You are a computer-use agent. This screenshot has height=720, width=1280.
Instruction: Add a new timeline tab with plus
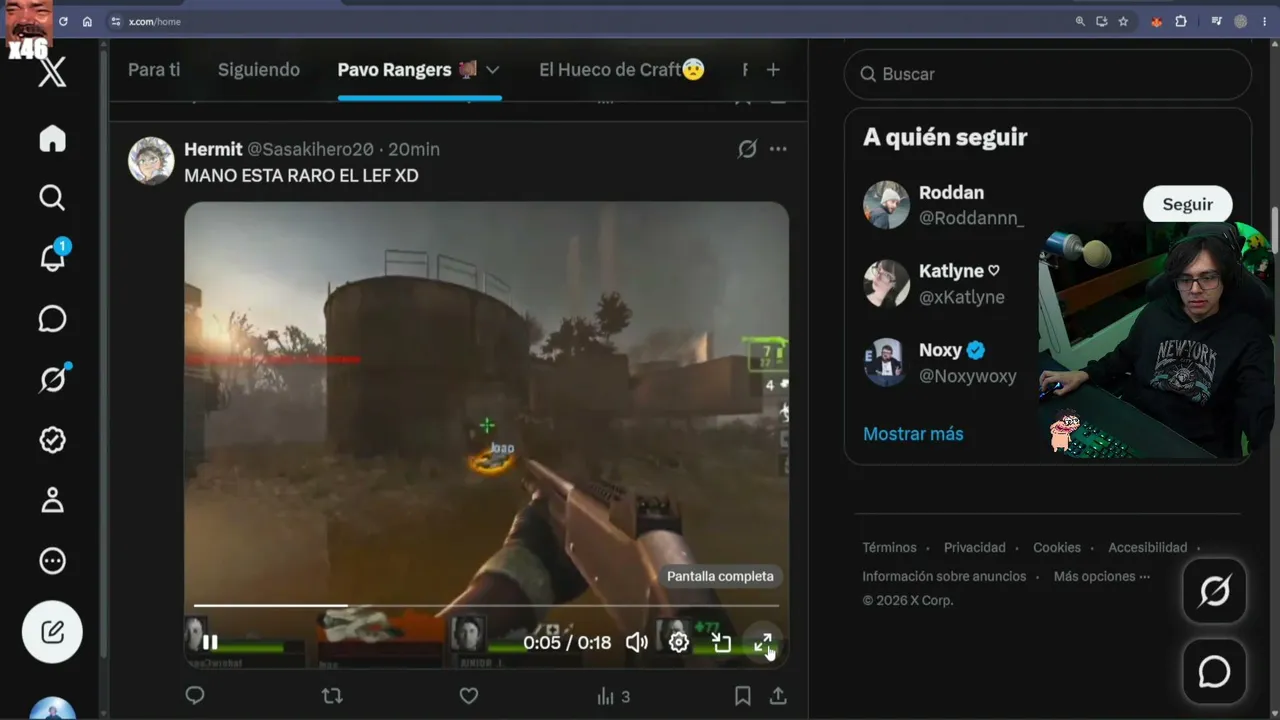coord(773,70)
